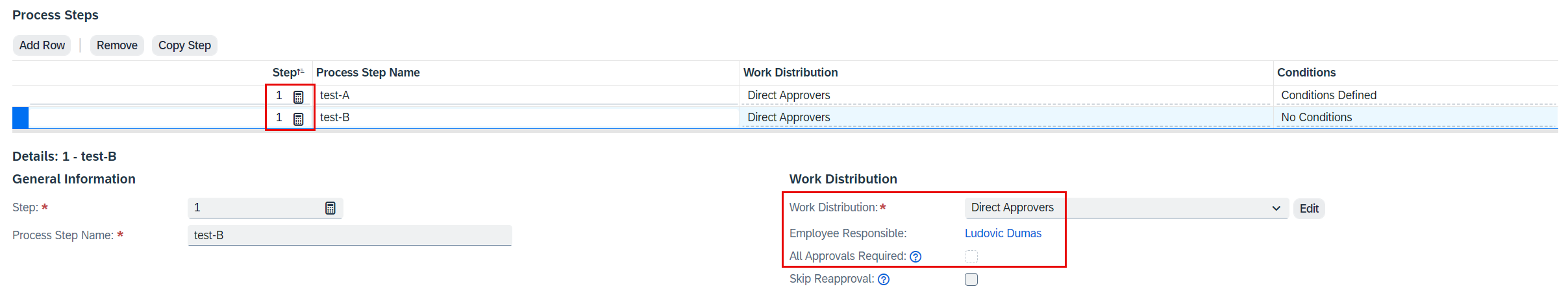1568x293 pixels.
Task: Click Work Distribution column header
Action: 790,73
